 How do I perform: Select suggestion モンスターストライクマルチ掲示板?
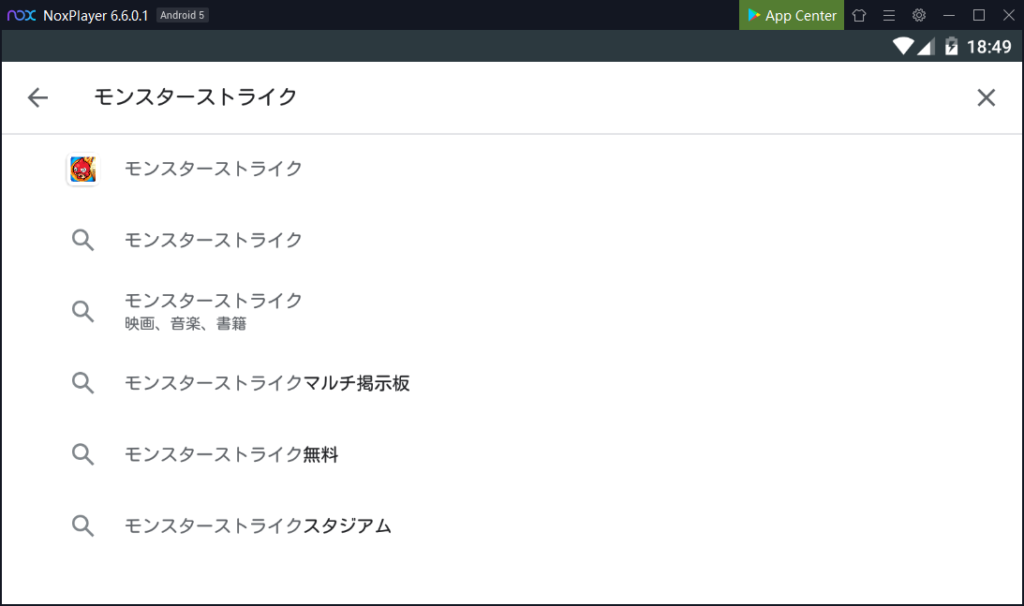click(267, 383)
